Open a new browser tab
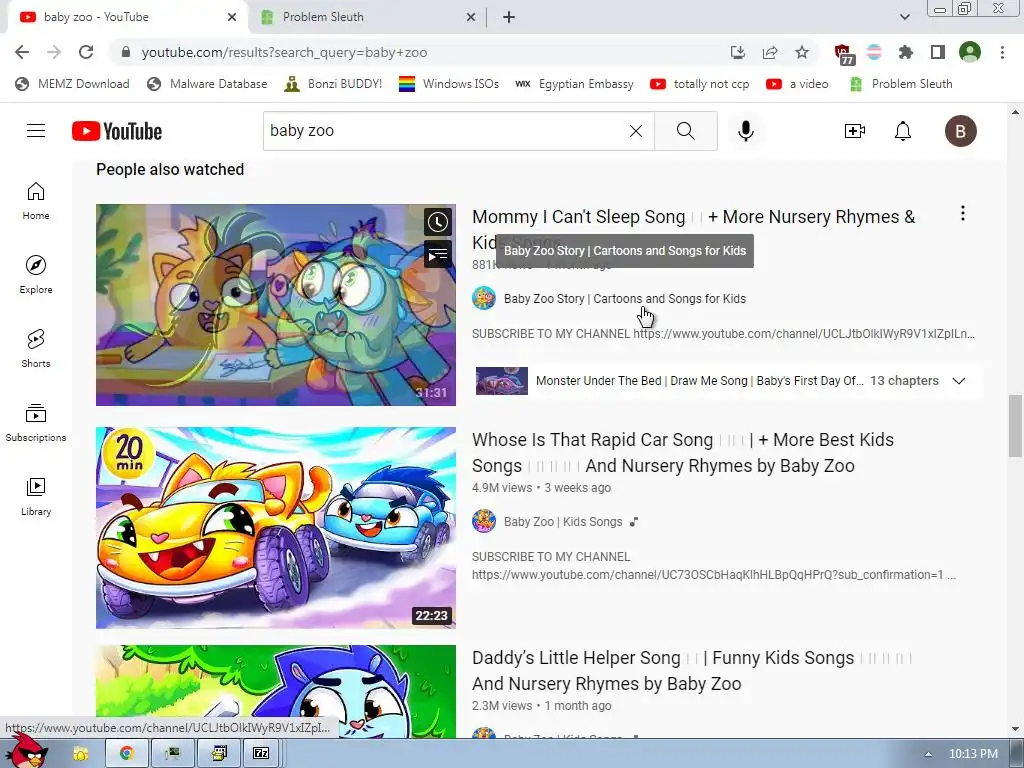This screenshot has width=1024, height=768. coord(509,17)
